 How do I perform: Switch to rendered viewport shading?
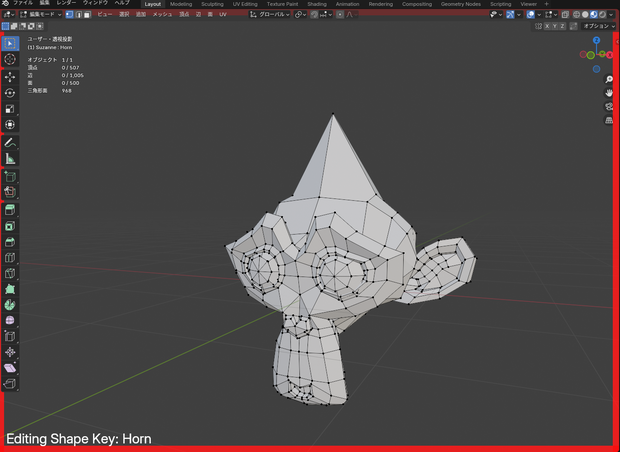pyautogui.click(x=603, y=15)
